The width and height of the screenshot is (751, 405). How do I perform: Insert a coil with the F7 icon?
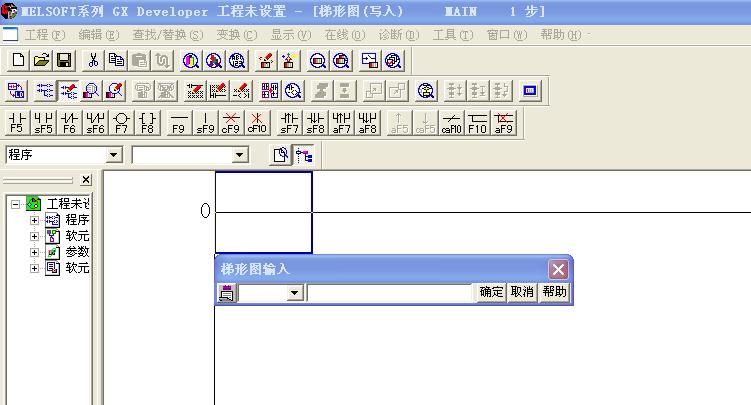pos(121,123)
